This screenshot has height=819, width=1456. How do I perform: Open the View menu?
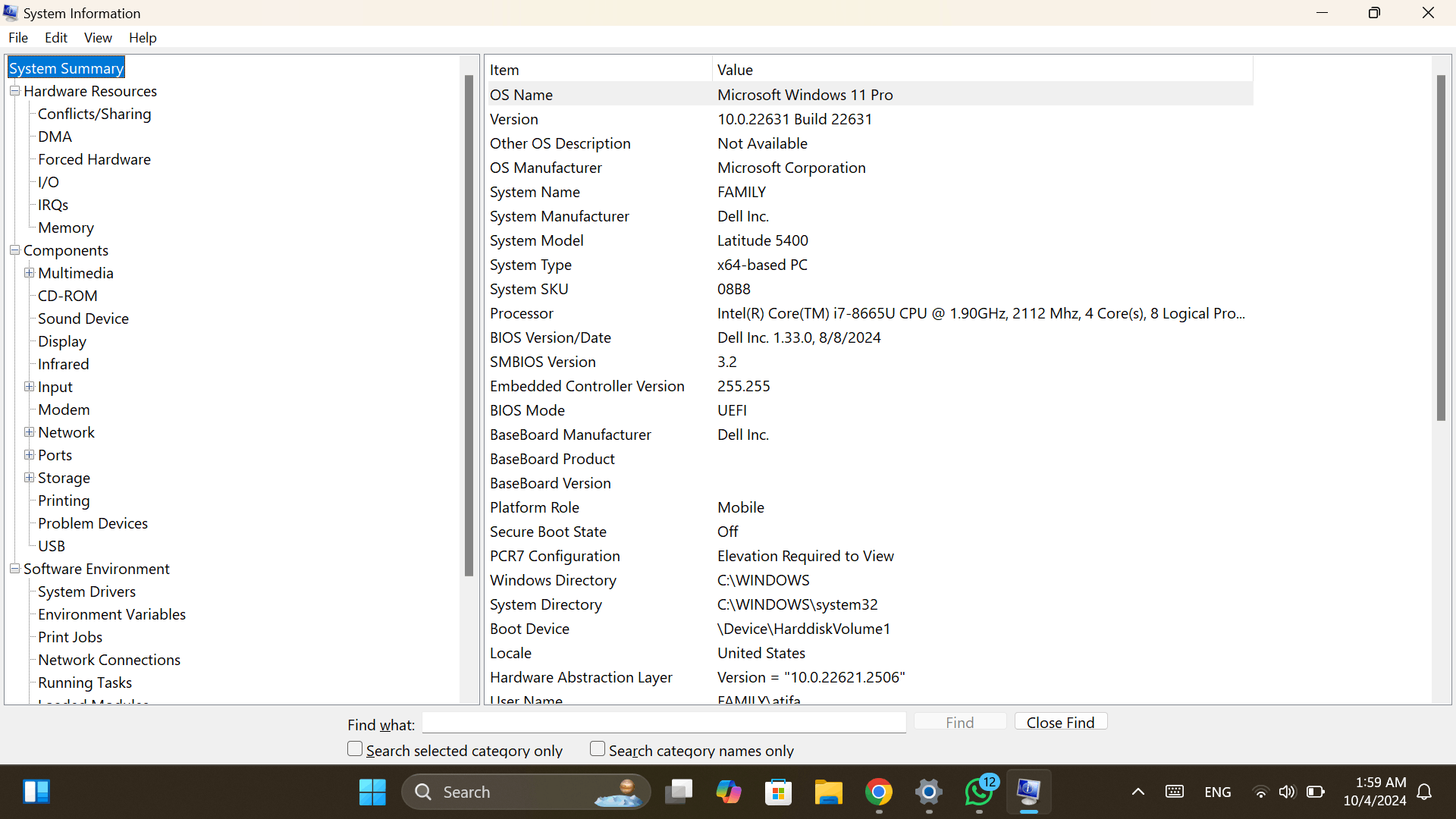[98, 37]
